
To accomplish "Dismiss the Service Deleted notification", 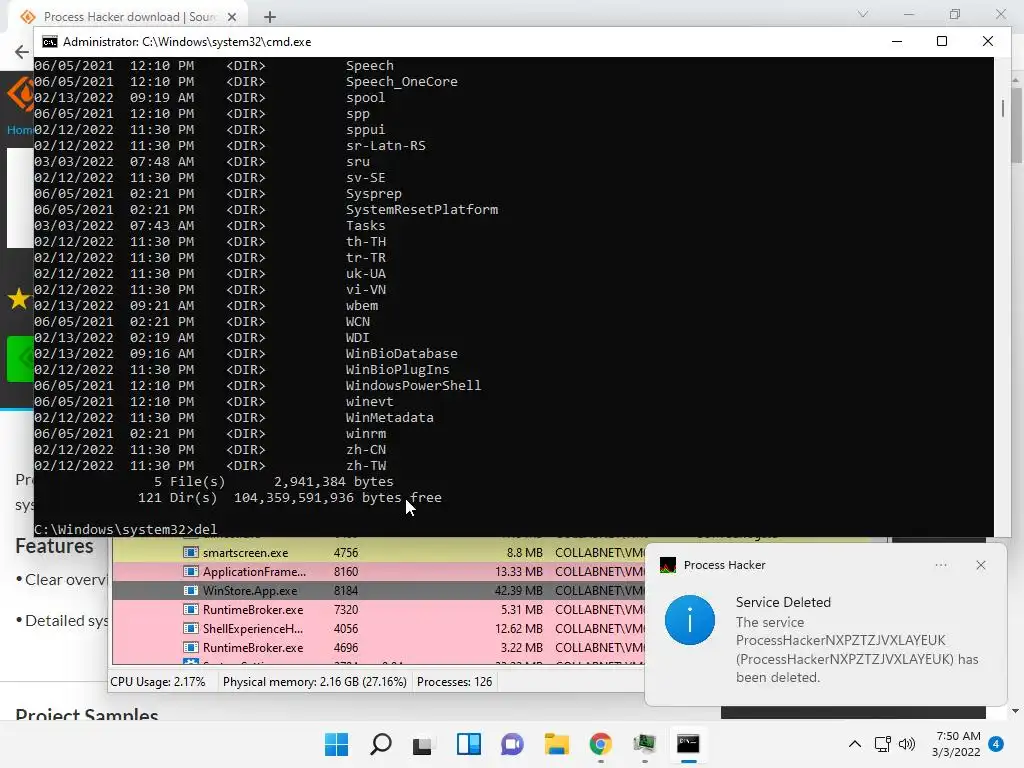I will pyautogui.click(x=980, y=566).
